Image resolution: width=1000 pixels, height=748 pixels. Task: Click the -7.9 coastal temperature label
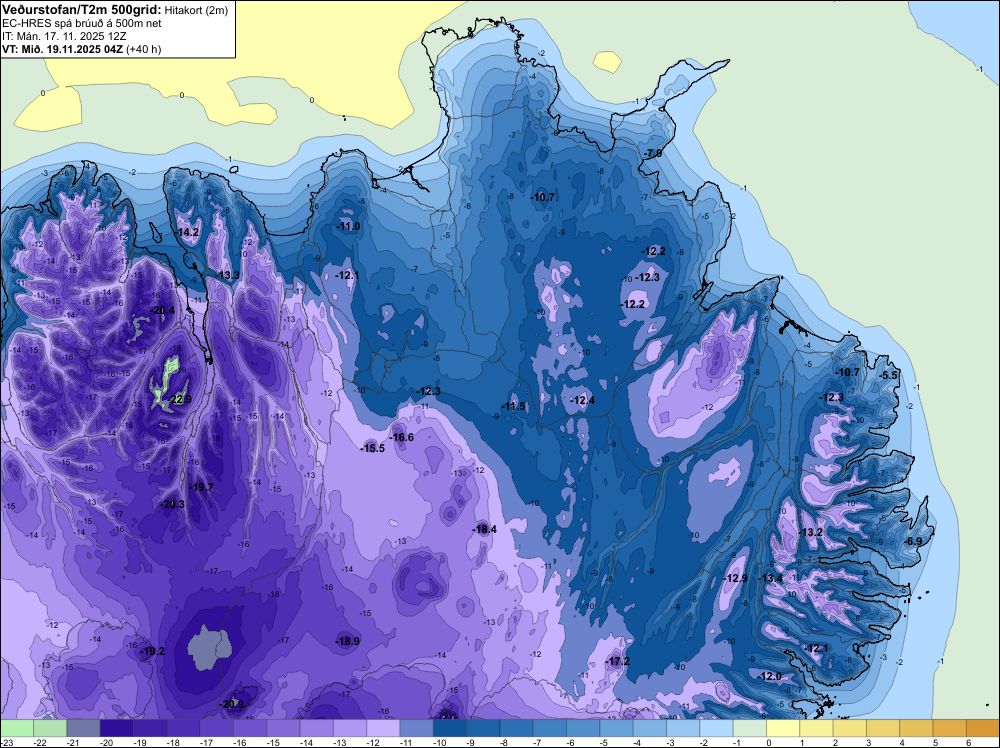tap(652, 154)
